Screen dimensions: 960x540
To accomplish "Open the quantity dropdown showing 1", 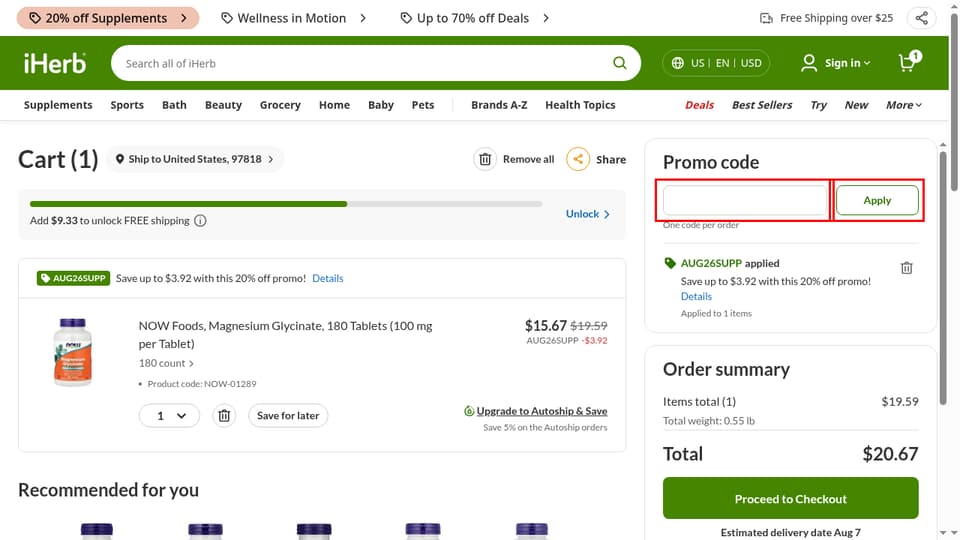I will coord(169,416).
